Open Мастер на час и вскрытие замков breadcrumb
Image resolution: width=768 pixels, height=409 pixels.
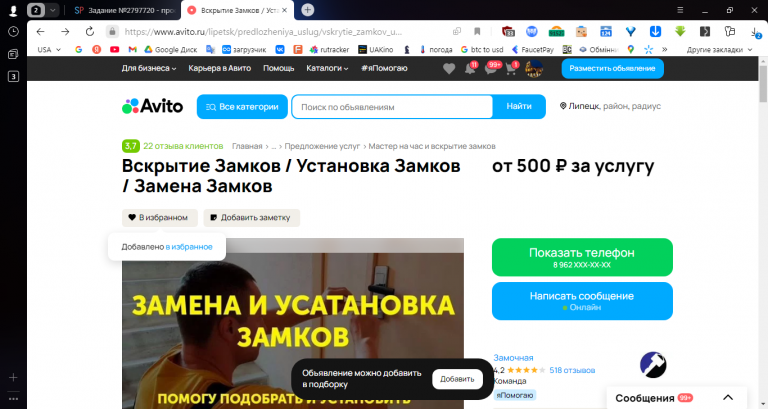coord(432,146)
